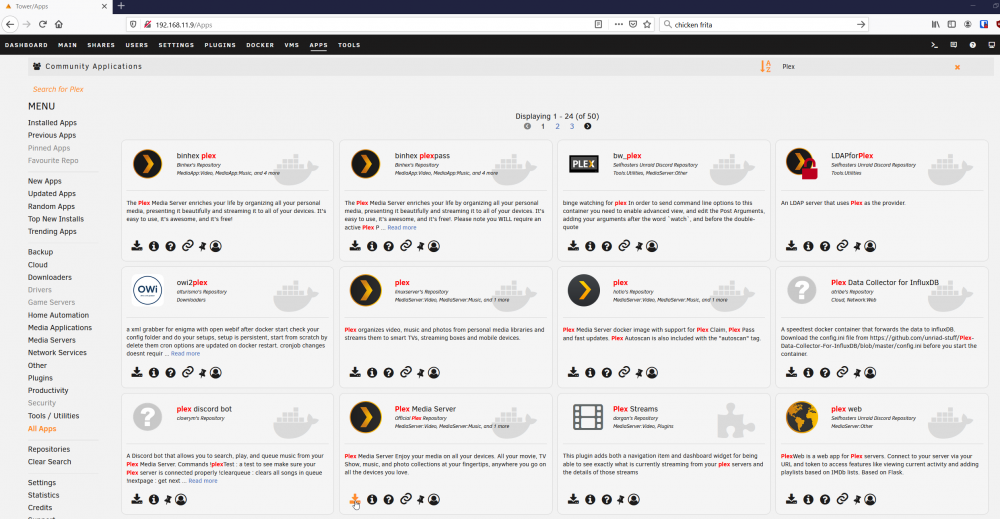
Task: Open the Settings tab in top navigation
Action: (x=176, y=45)
